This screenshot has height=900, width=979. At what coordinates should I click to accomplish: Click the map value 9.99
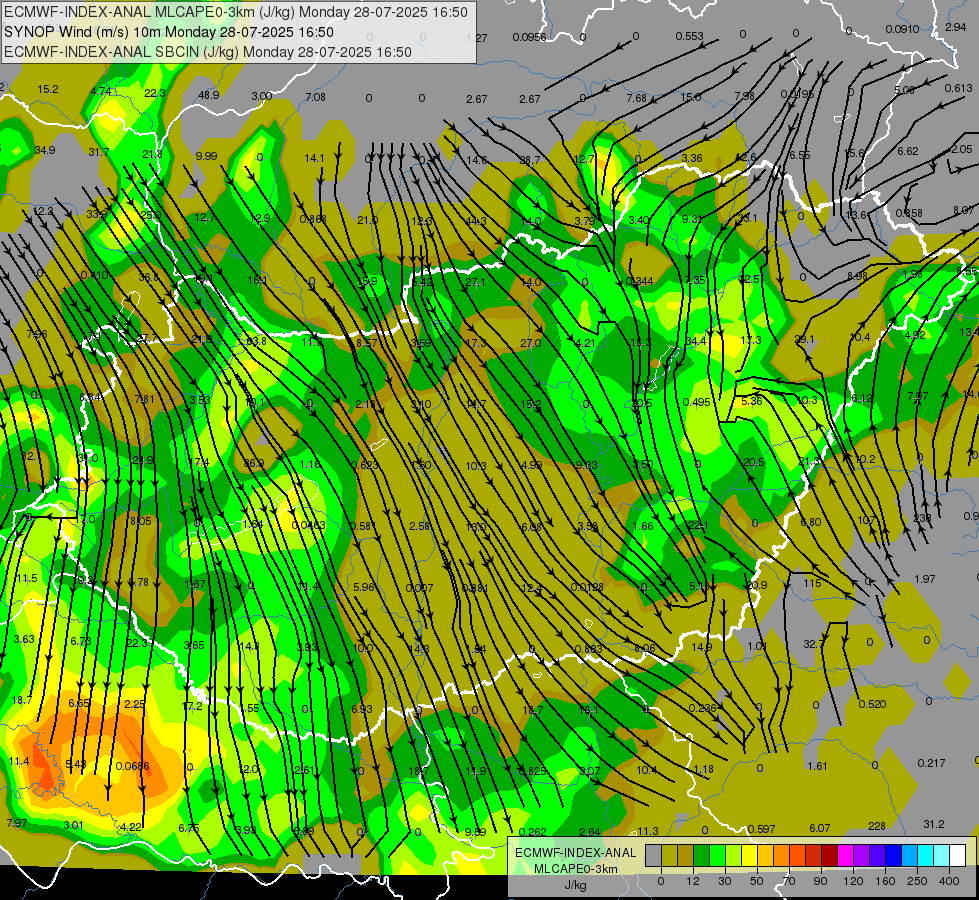[x=206, y=156]
